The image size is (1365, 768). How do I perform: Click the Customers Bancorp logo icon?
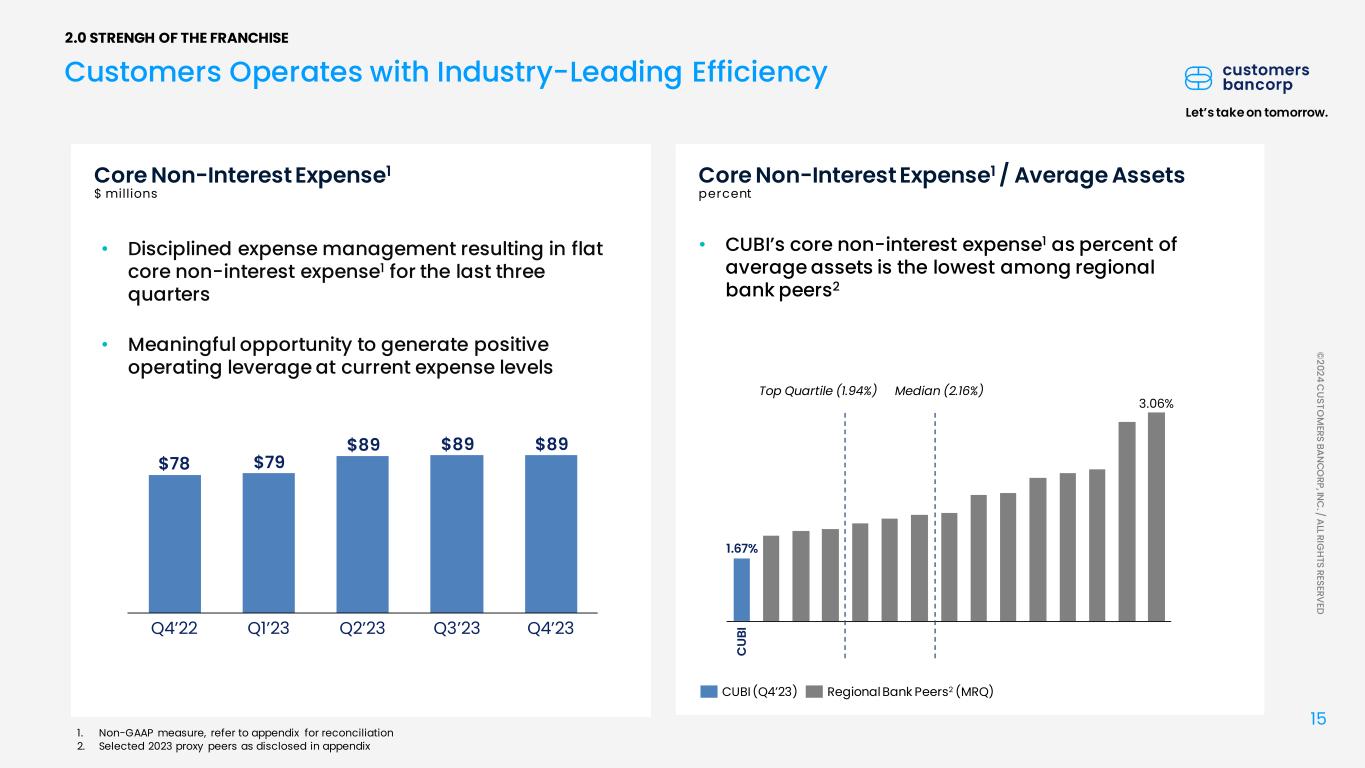point(1199,78)
